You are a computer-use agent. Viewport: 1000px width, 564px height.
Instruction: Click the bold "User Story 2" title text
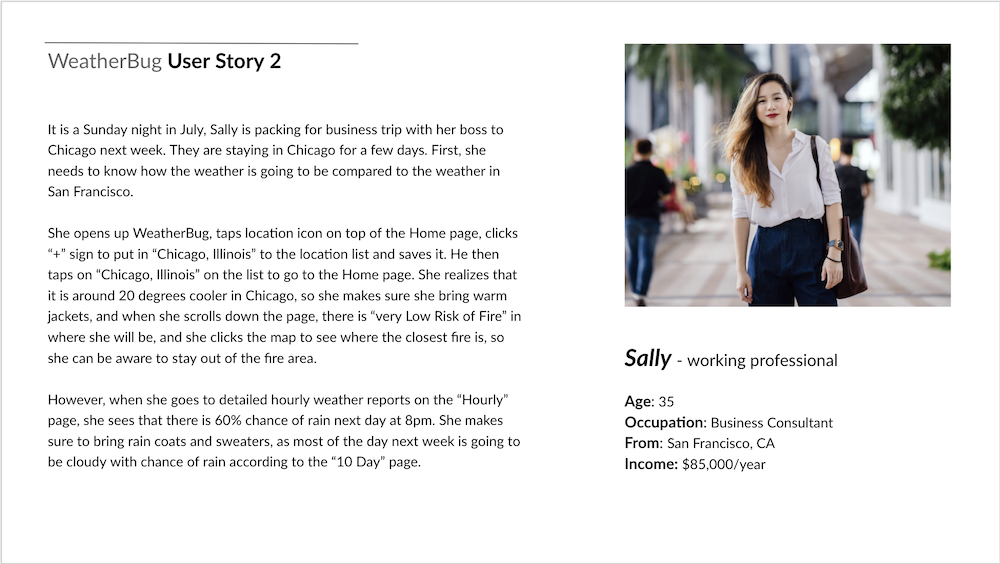pos(224,62)
